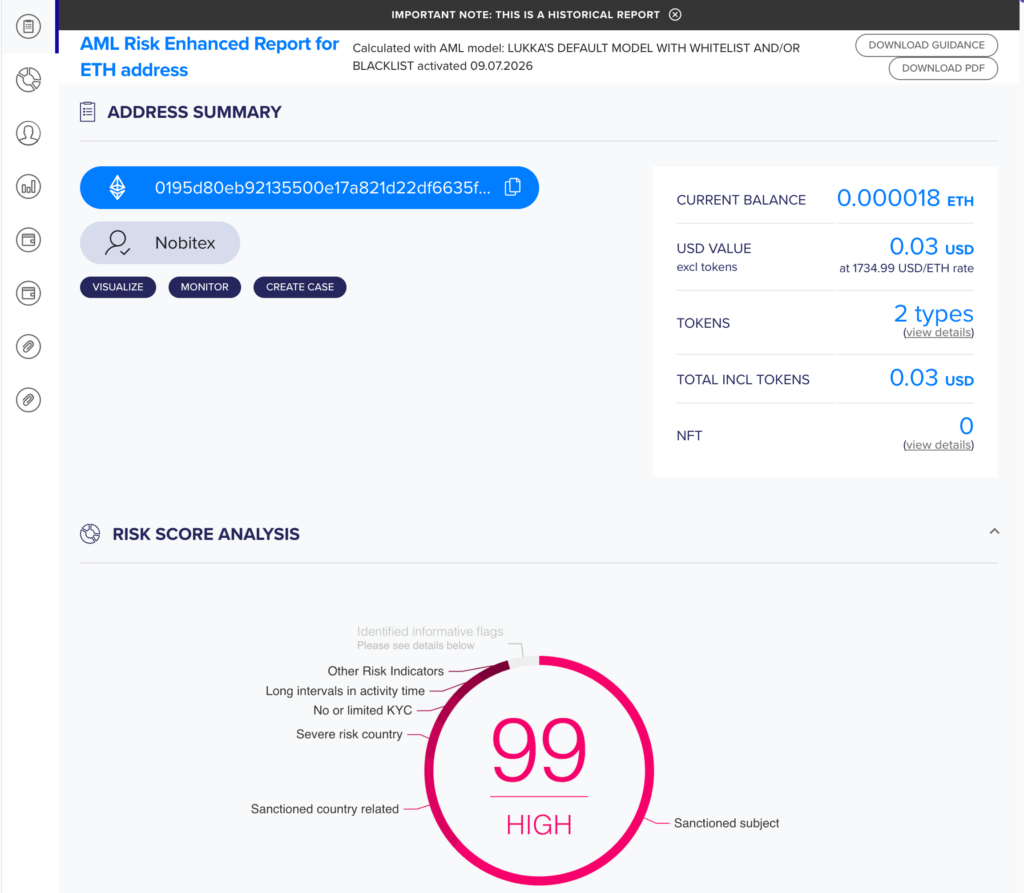Open the risk score pie chart sidebar icon

(x=28, y=80)
